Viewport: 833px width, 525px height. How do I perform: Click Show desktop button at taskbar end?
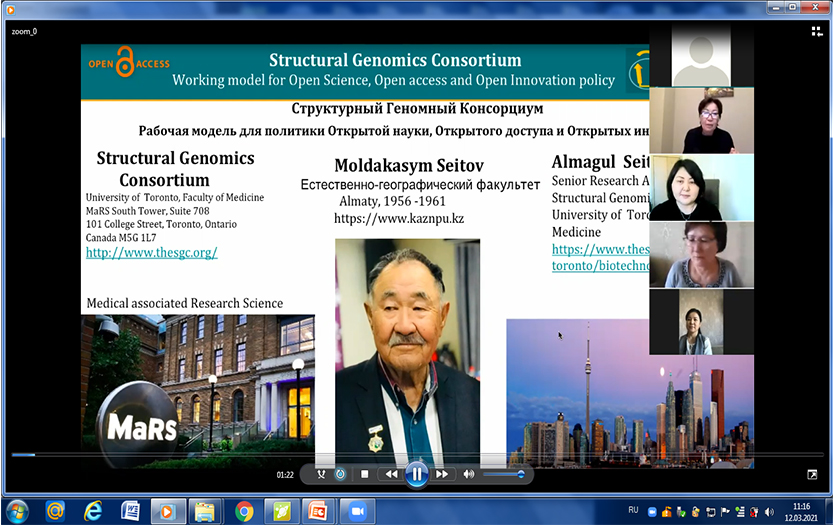pyautogui.click(x=828, y=512)
